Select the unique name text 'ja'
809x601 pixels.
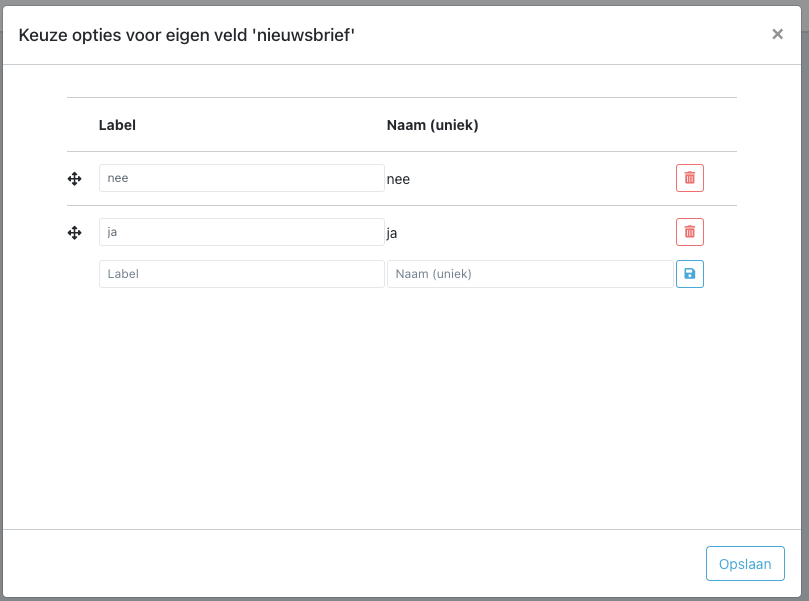click(x=392, y=233)
